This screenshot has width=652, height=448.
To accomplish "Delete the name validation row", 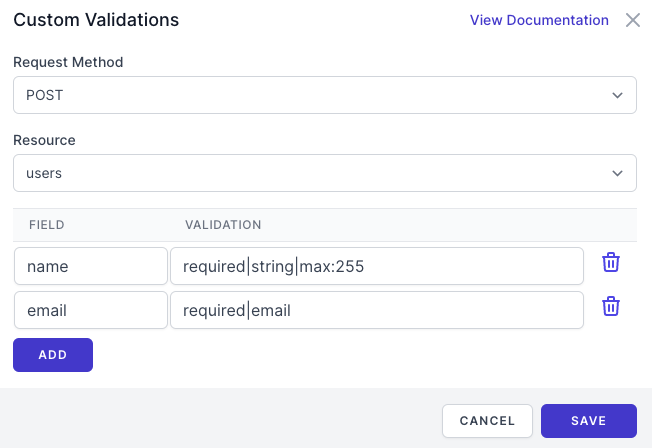I will click(x=611, y=262).
